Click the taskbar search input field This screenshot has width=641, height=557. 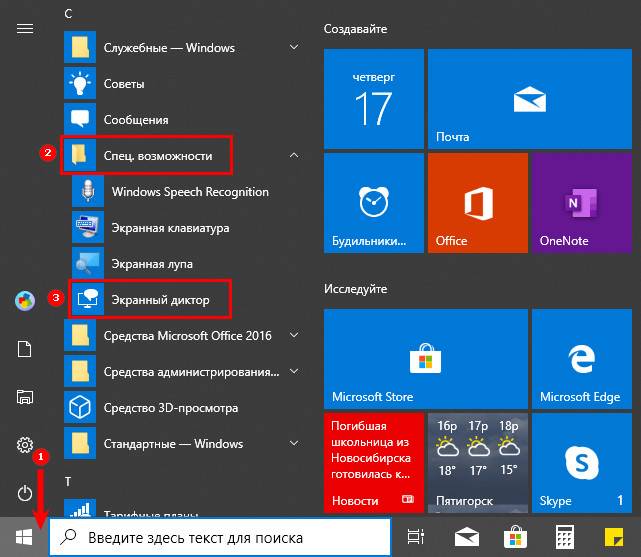point(220,539)
